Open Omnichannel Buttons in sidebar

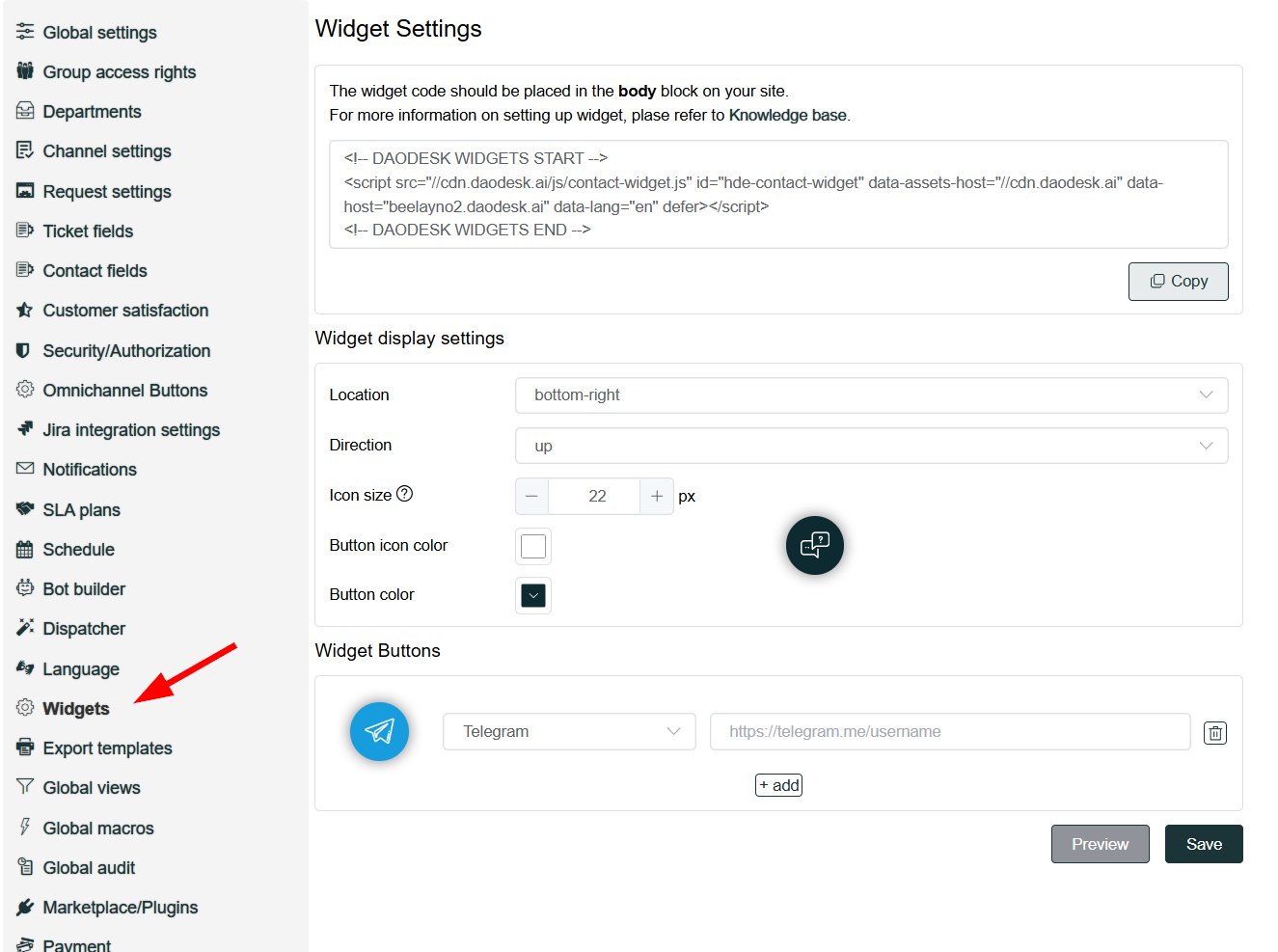pos(124,391)
